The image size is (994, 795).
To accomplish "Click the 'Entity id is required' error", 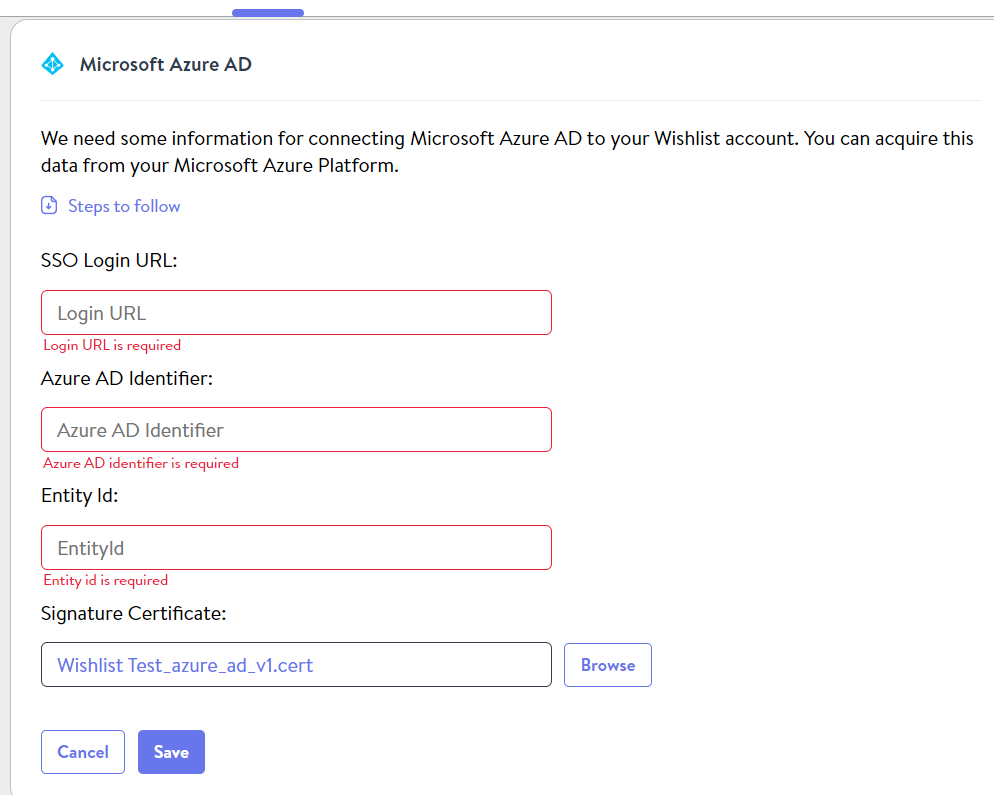I will (x=106, y=580).
